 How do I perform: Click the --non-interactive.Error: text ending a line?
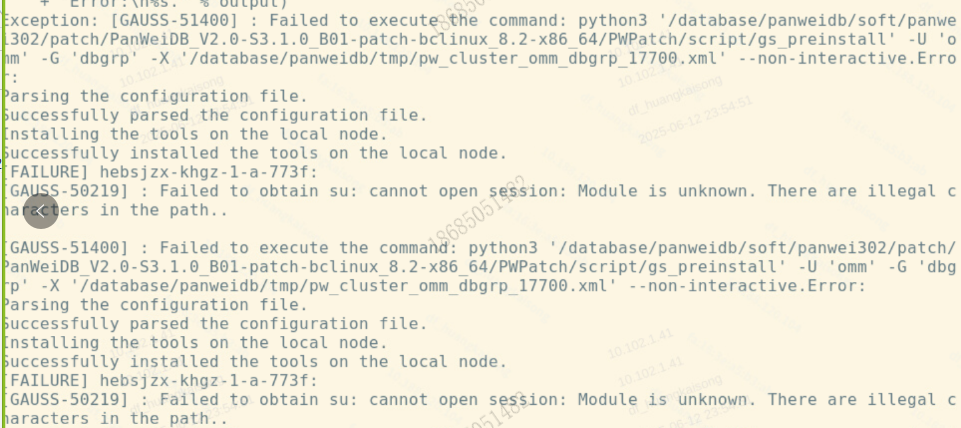tap(746, 286)
